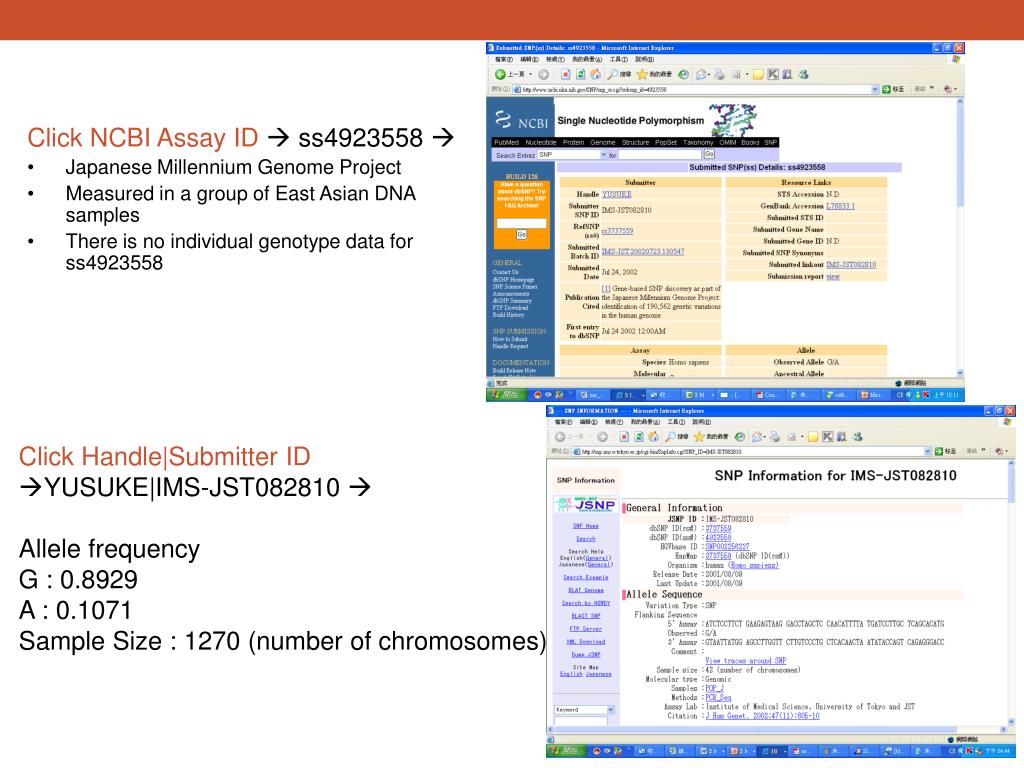Click Messenger icon in NCBI browser toolbar
Image resolution: width=1024 pixels, height=768 pixels.
click(x=803, y=74)
